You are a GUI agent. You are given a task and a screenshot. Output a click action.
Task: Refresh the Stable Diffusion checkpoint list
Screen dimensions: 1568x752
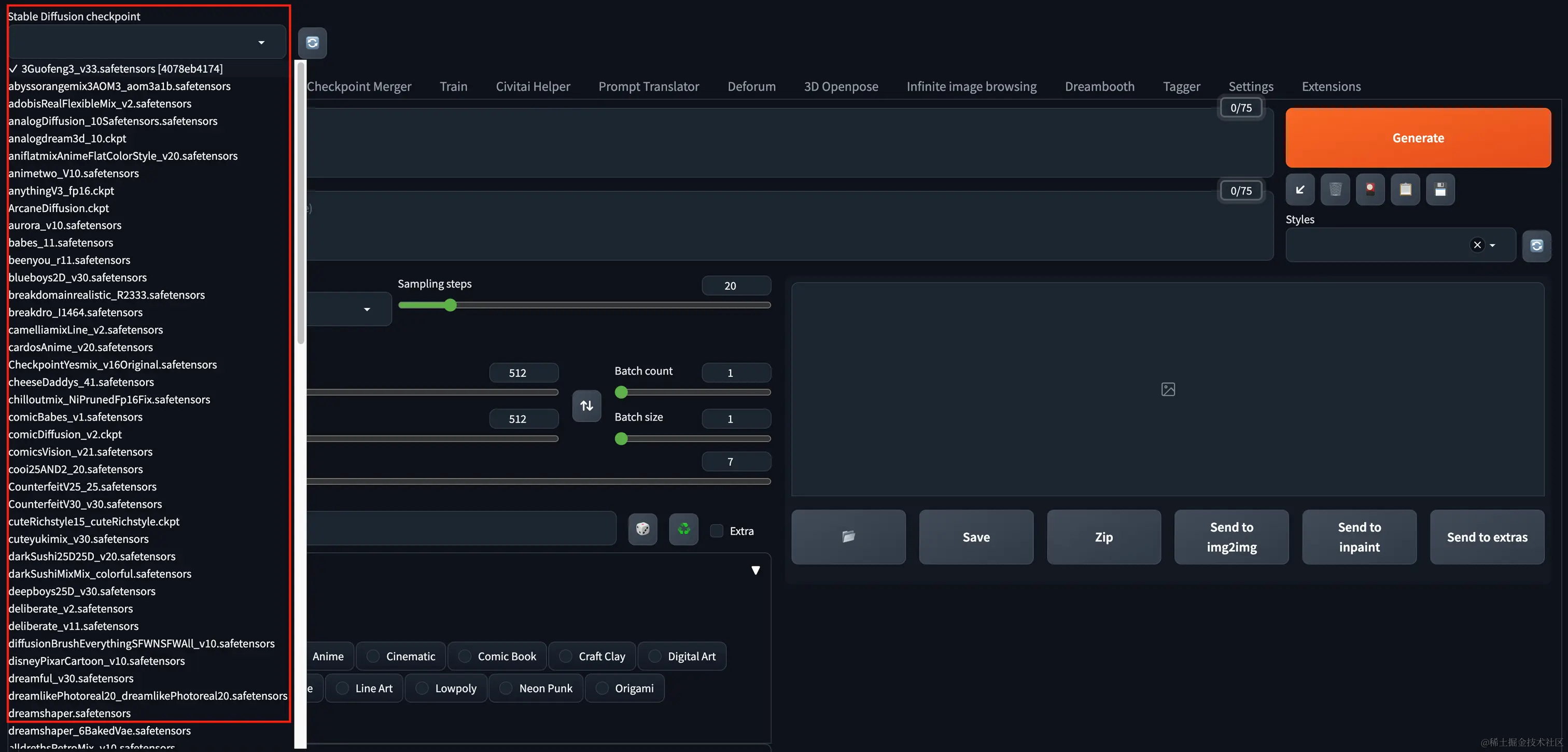click(x=312, y=43)
